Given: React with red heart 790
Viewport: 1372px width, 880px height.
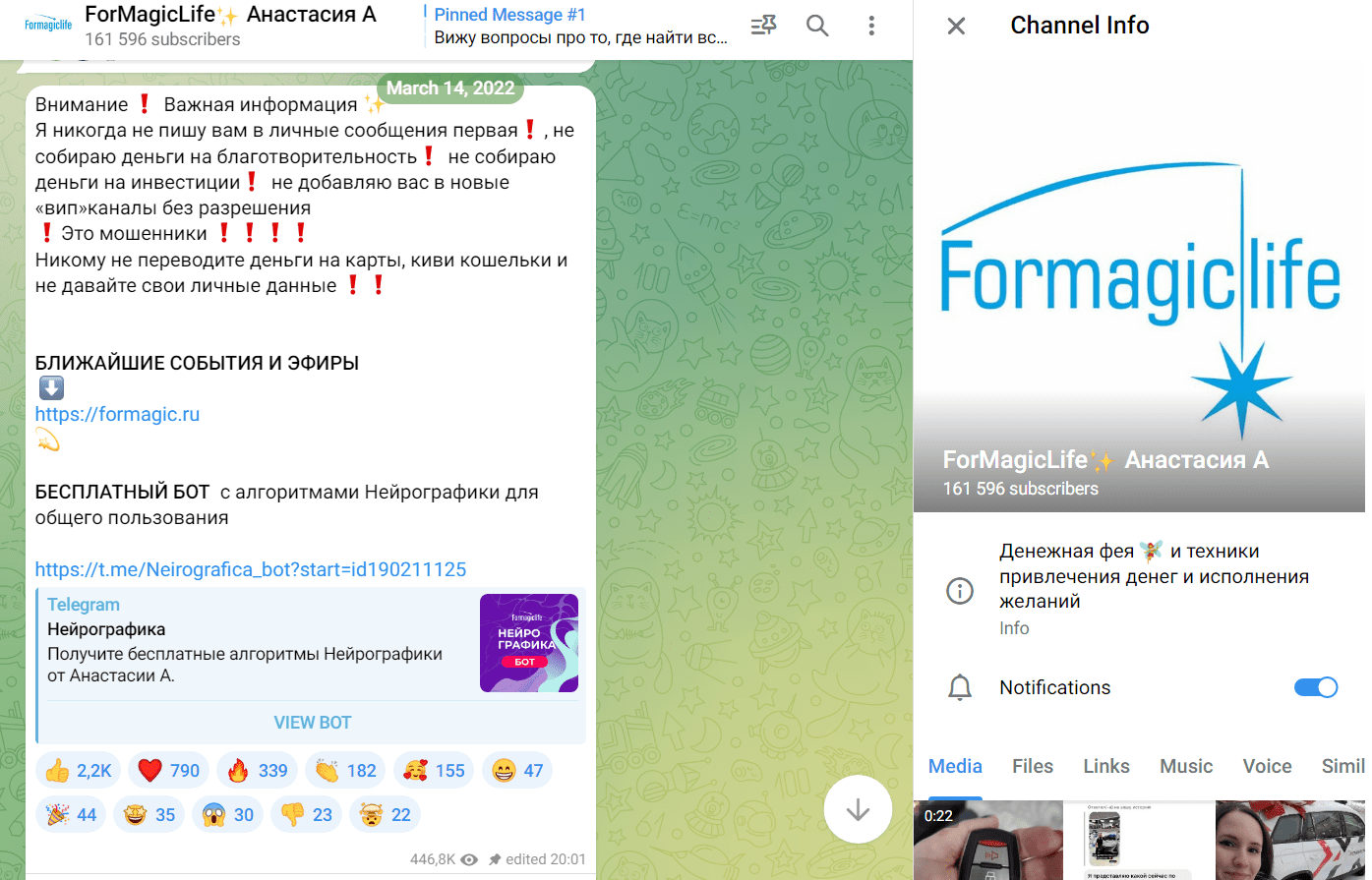Looking at the screenshot, I should click(x=168, y=771).
